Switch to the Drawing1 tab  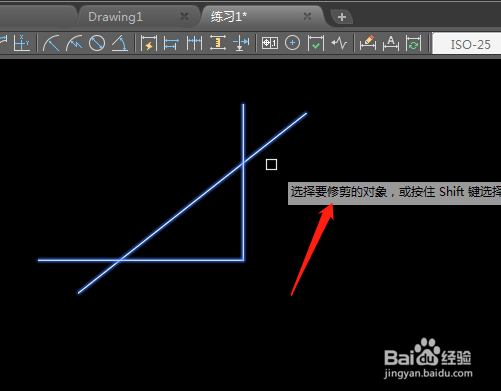tap(115, 17)
